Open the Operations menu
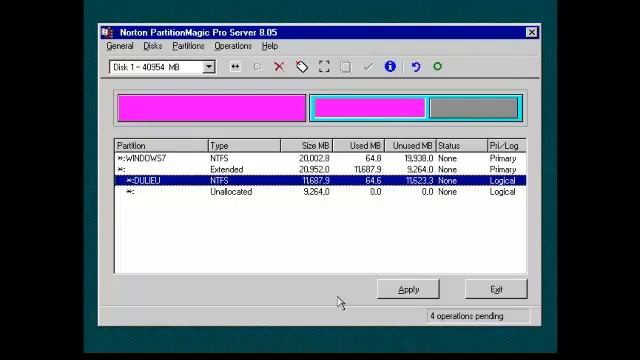This screenshot has height=360, width=640. [x=233, y=46]
